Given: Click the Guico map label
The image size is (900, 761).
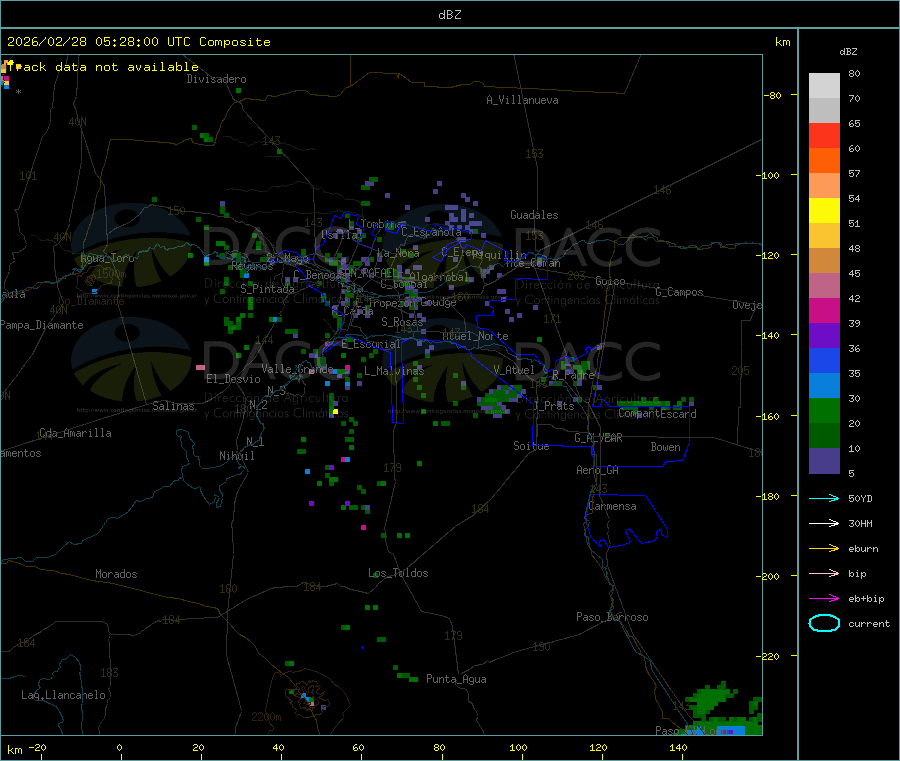Looking at the screenshot, I should point(610,281).
